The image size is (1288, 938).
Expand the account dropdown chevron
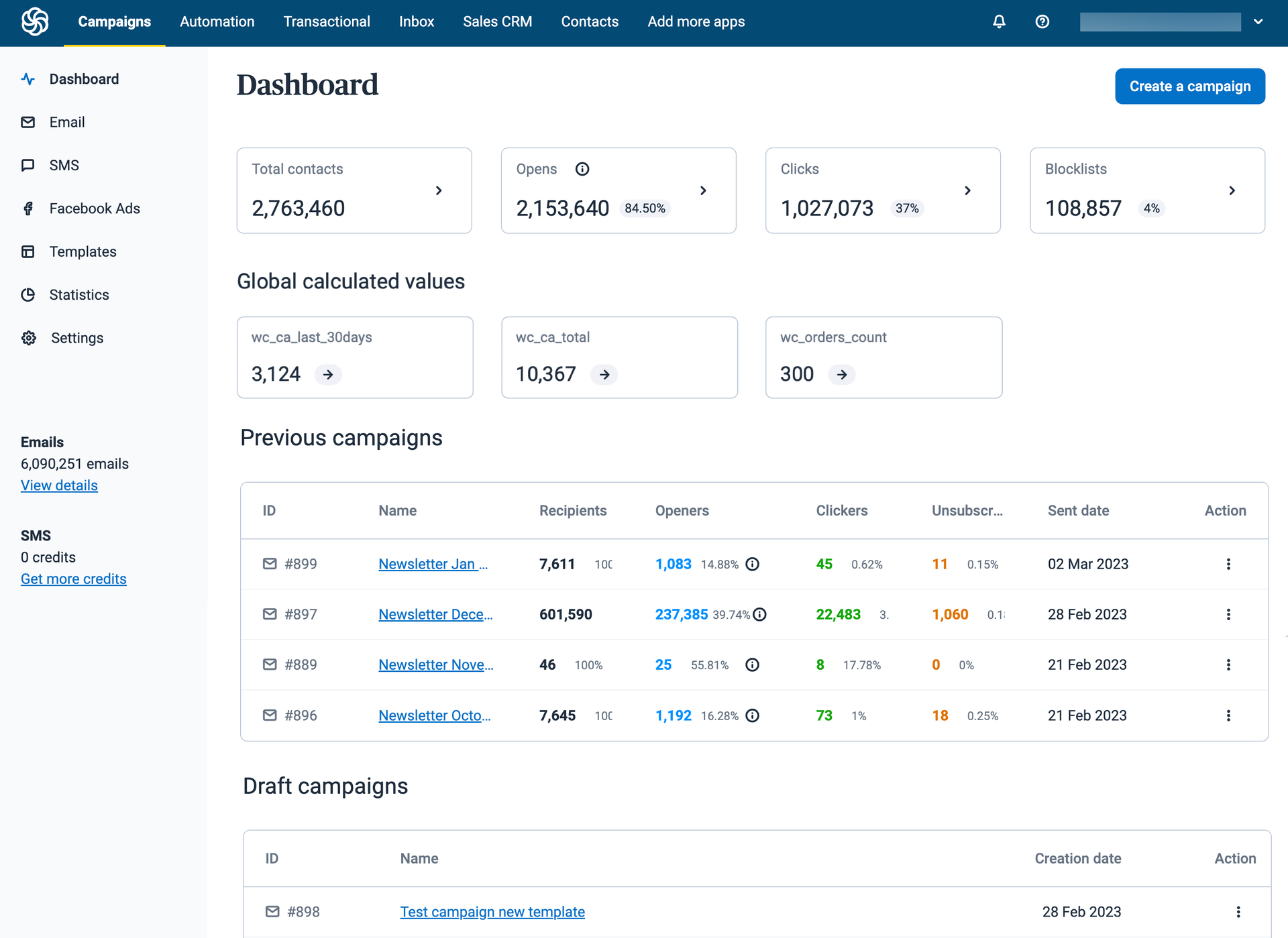(1258, 21)
